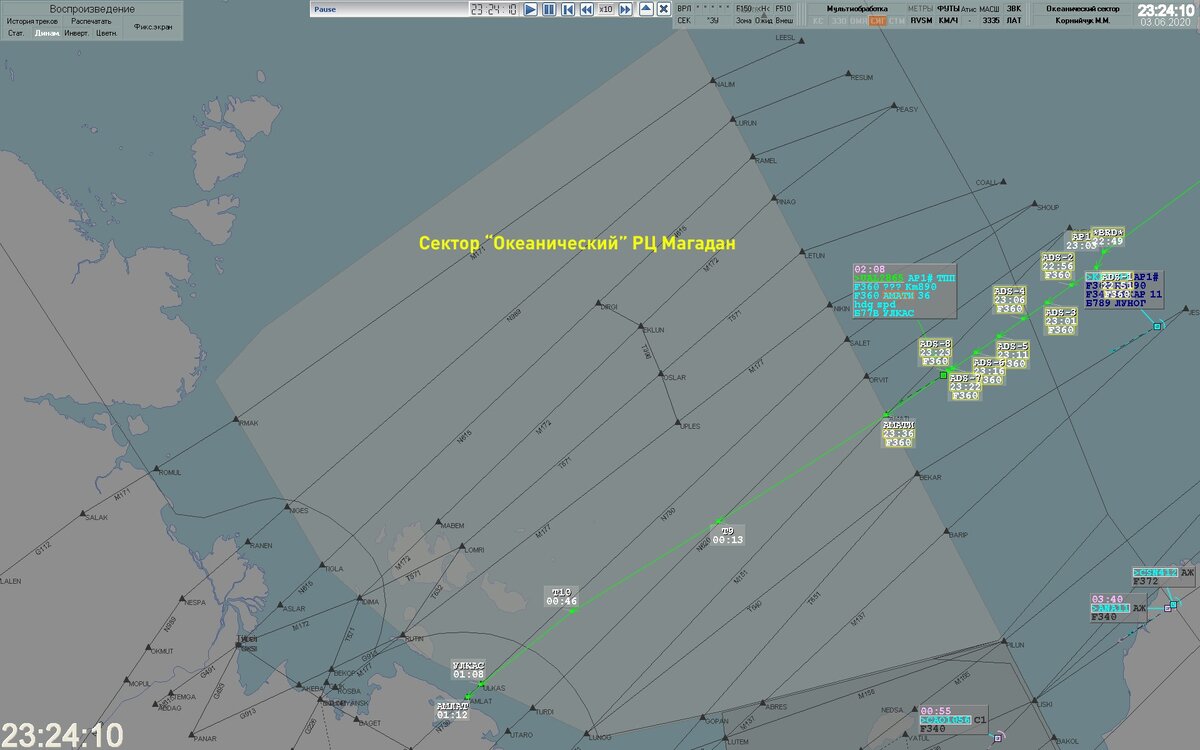
Task: Select the КМ/Ч speed unit
Action: 948,20
